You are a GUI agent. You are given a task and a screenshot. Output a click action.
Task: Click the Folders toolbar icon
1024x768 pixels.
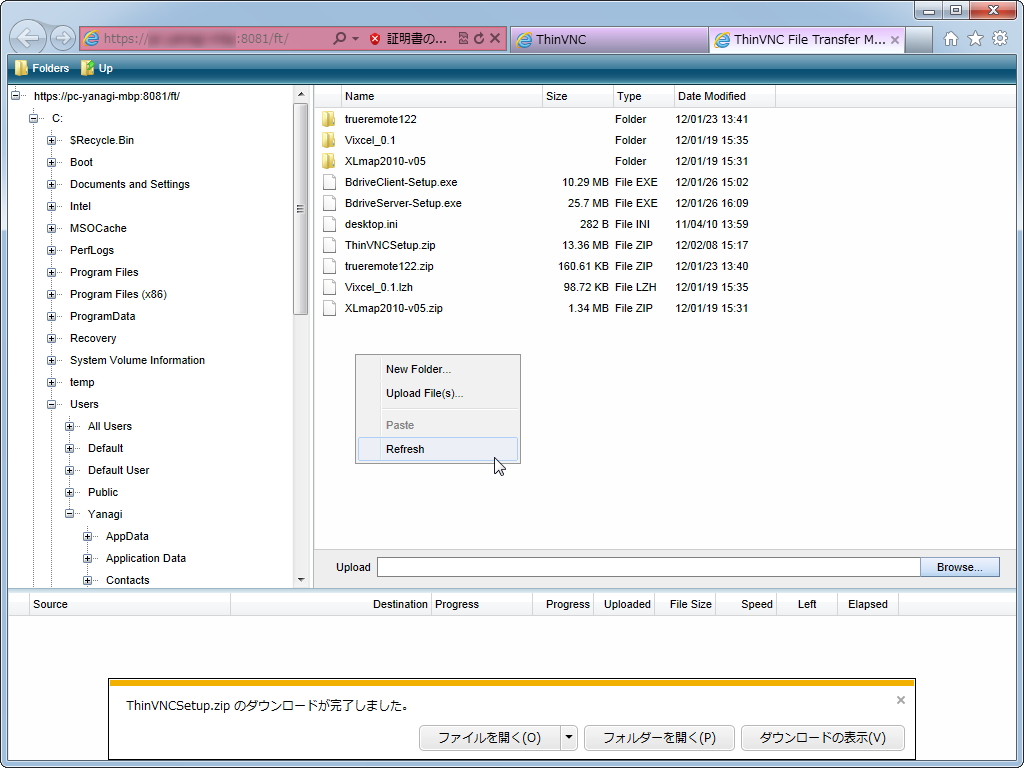click(21, 68)
